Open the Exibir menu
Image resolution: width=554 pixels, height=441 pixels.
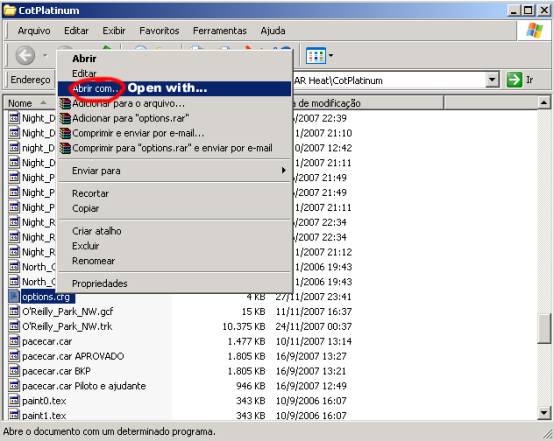[114, 31]
